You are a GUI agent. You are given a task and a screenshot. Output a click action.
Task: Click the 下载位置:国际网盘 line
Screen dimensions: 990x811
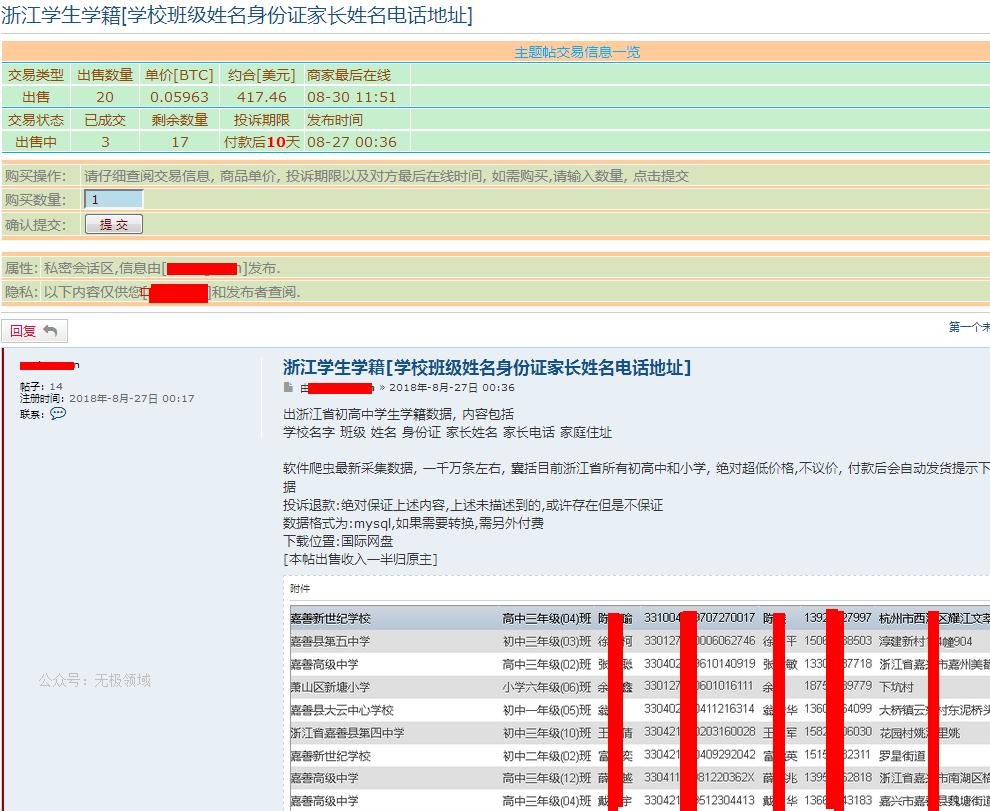point(338,541)
